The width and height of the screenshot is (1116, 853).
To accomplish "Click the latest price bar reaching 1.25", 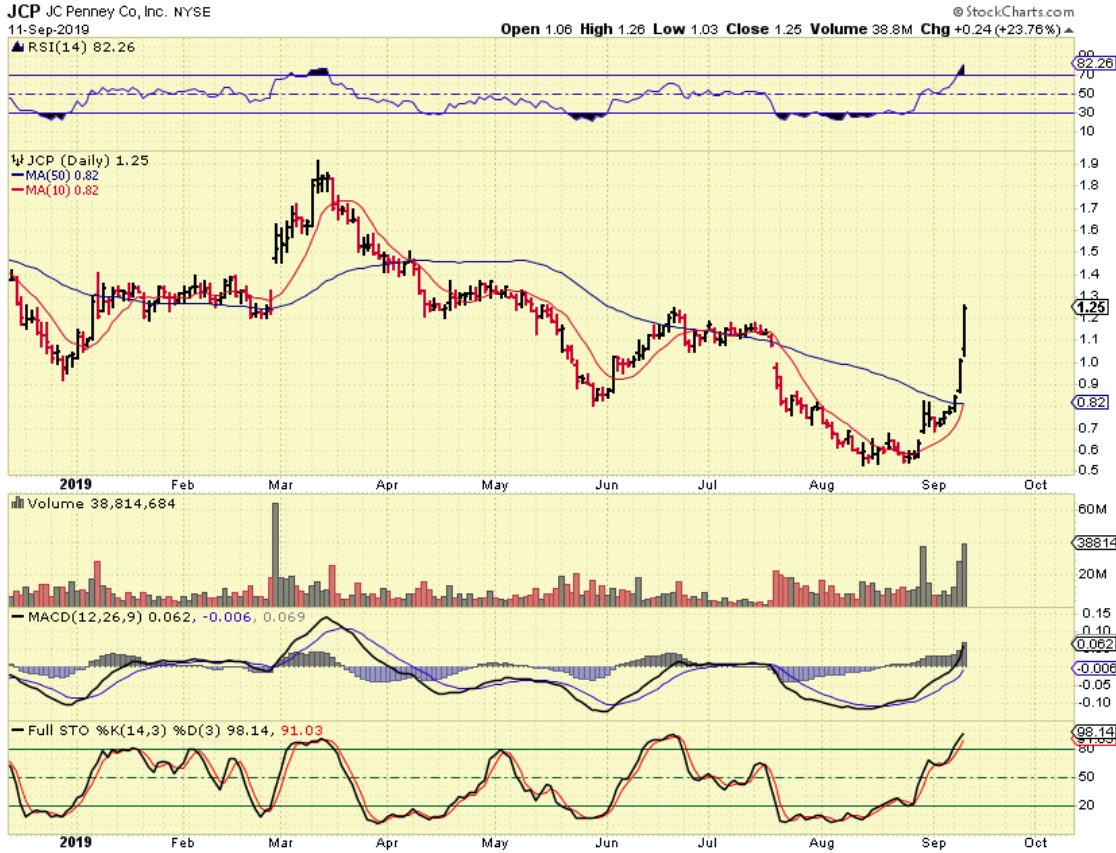I will 964,330.
